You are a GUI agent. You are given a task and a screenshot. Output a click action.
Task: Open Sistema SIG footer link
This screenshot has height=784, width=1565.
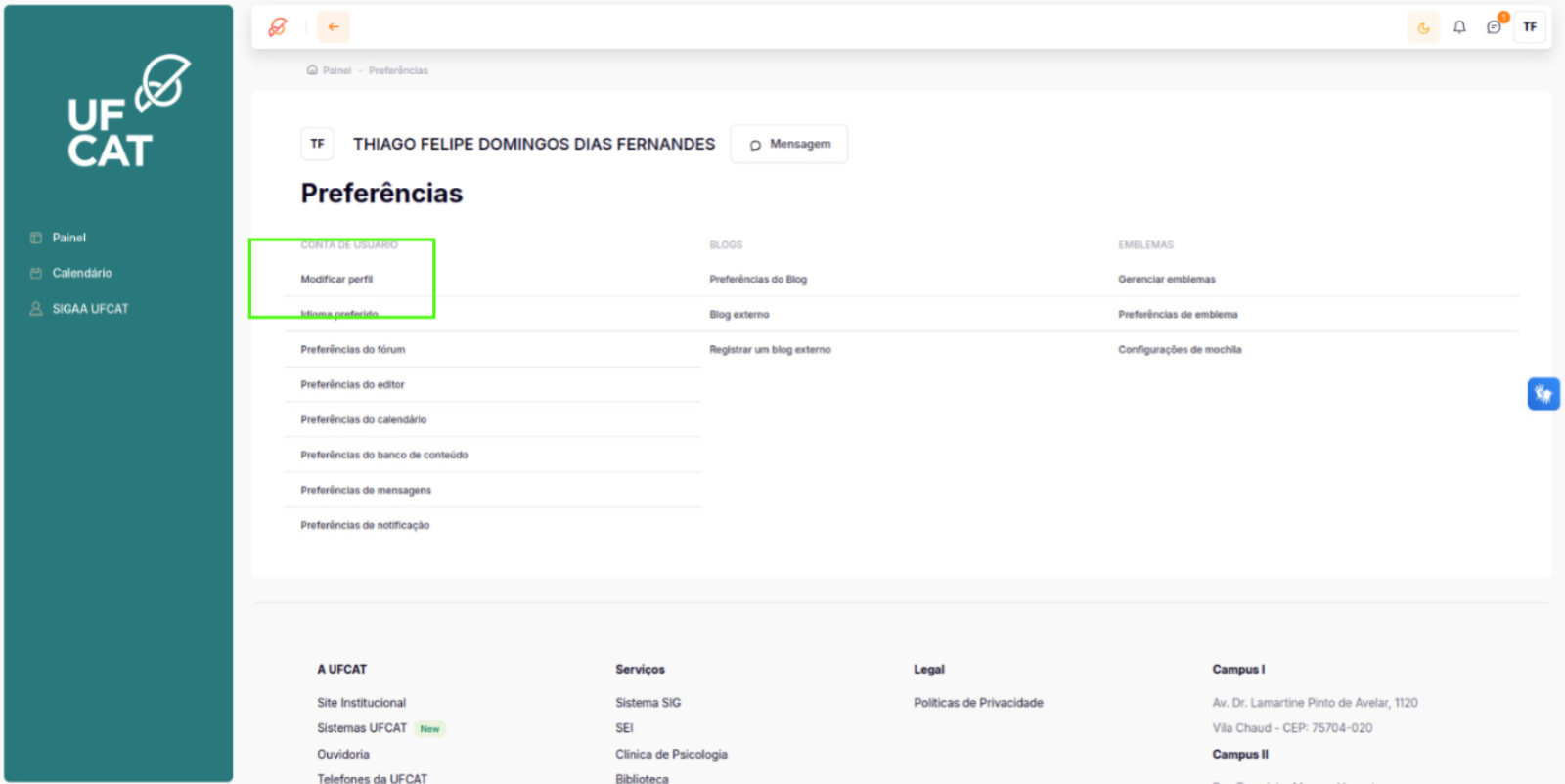coord(648,703)
